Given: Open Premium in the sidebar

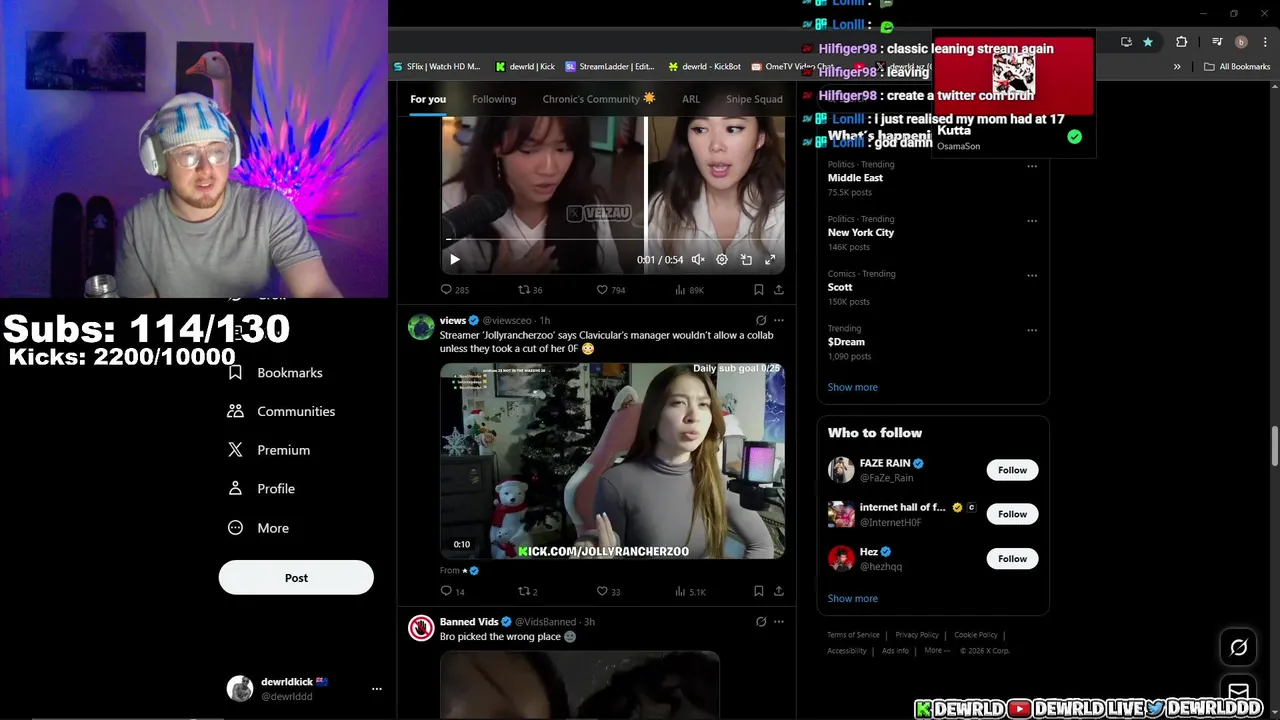Looking at the screenshot, I should [270, 450].
